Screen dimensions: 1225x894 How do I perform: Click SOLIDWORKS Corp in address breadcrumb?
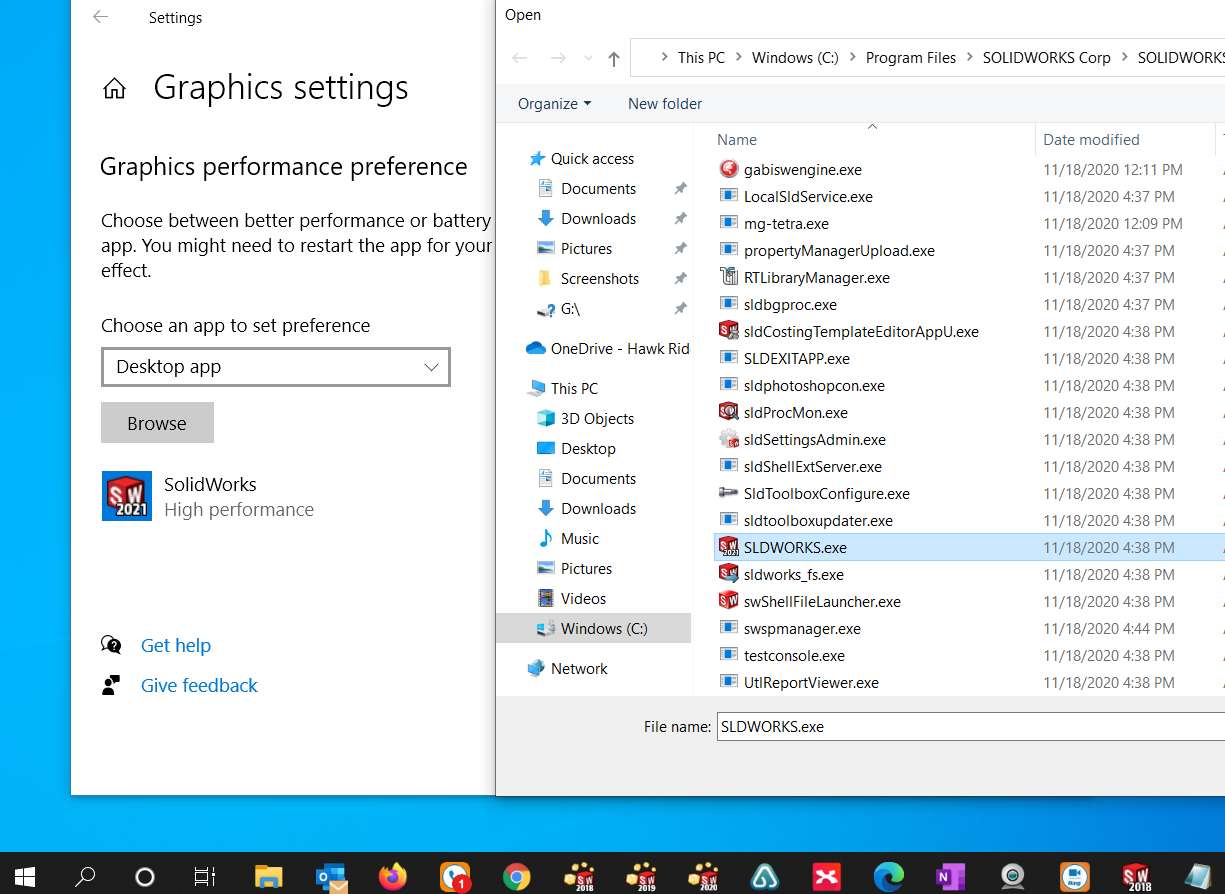coord(1047,58)
